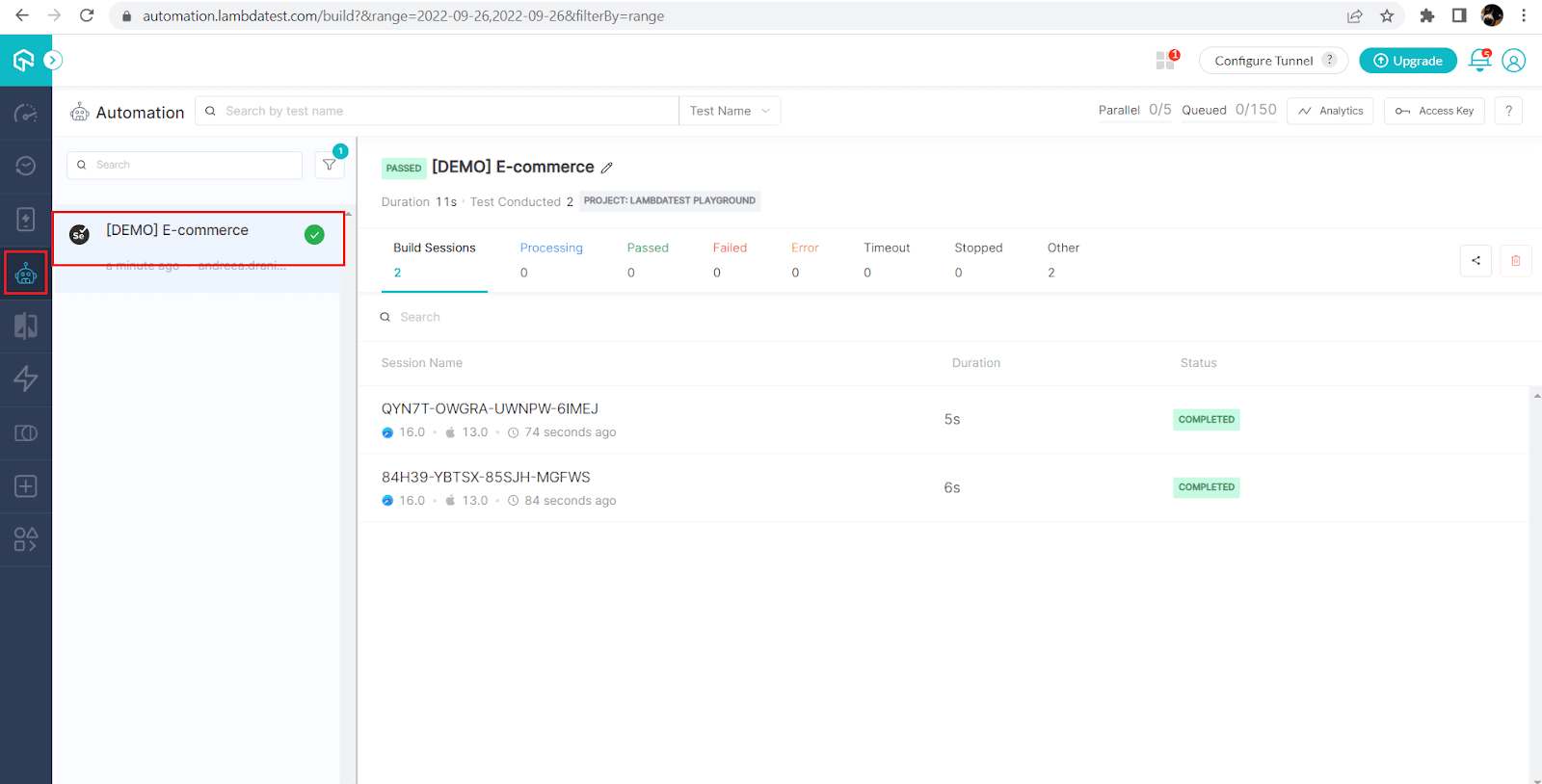Screen dimensions: 1542x784
Task: Click the session list vertical scrollbar
Action: point(1535,586)
